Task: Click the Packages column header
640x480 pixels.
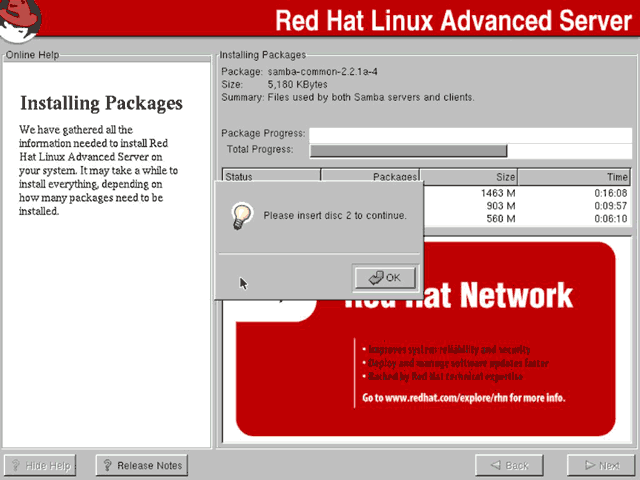Action: pyautogui.click(x=370, y=177)
